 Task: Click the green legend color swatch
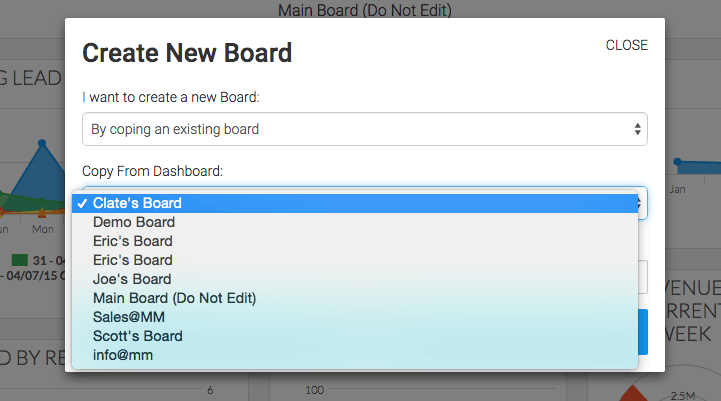pos(20,260)
